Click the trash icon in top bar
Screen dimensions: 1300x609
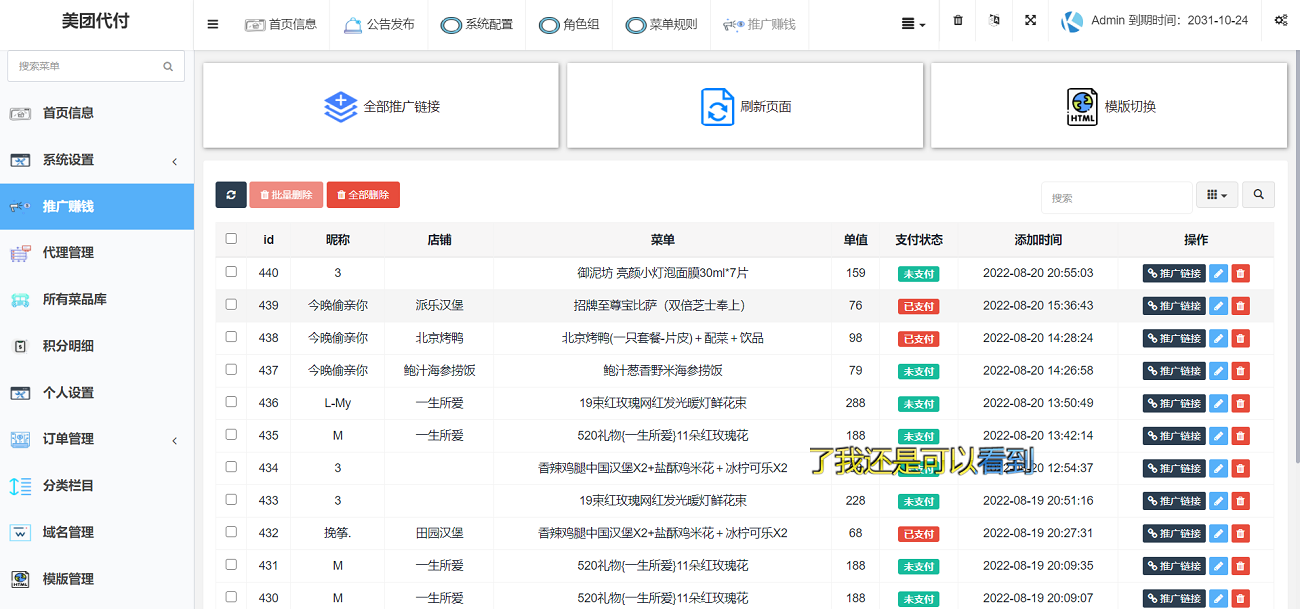958,21
